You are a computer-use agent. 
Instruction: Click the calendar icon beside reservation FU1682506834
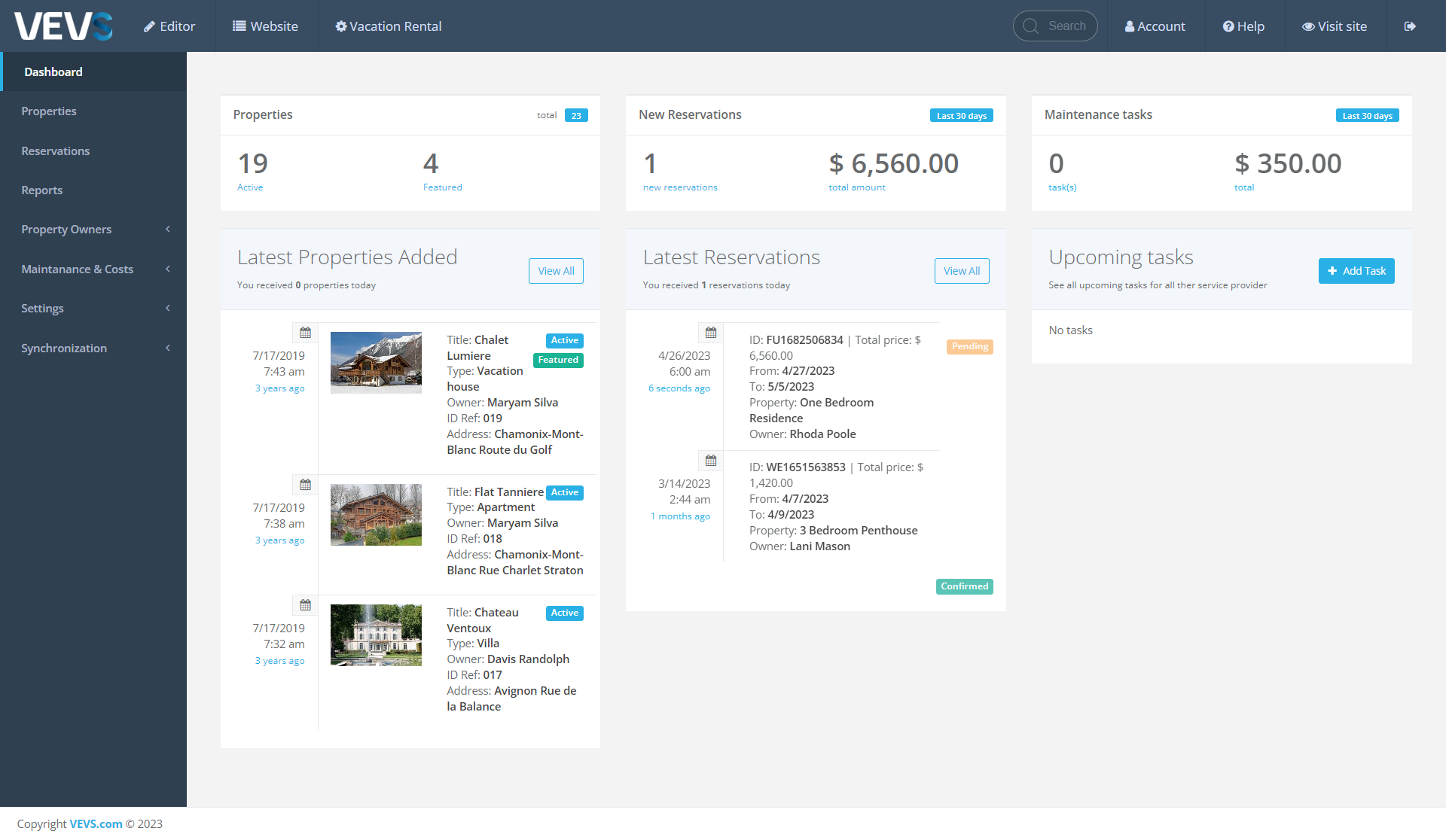tap(710, 332)
